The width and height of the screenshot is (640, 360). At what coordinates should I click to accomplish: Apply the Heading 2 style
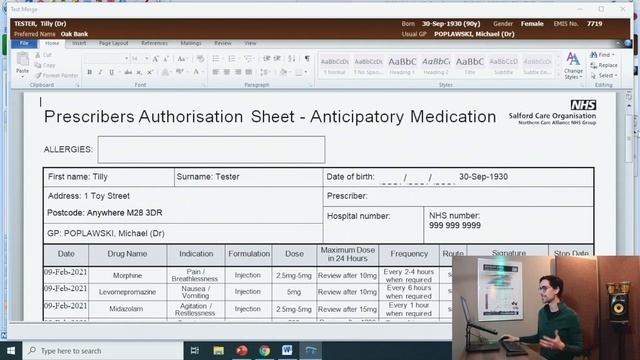click(436, 66)
